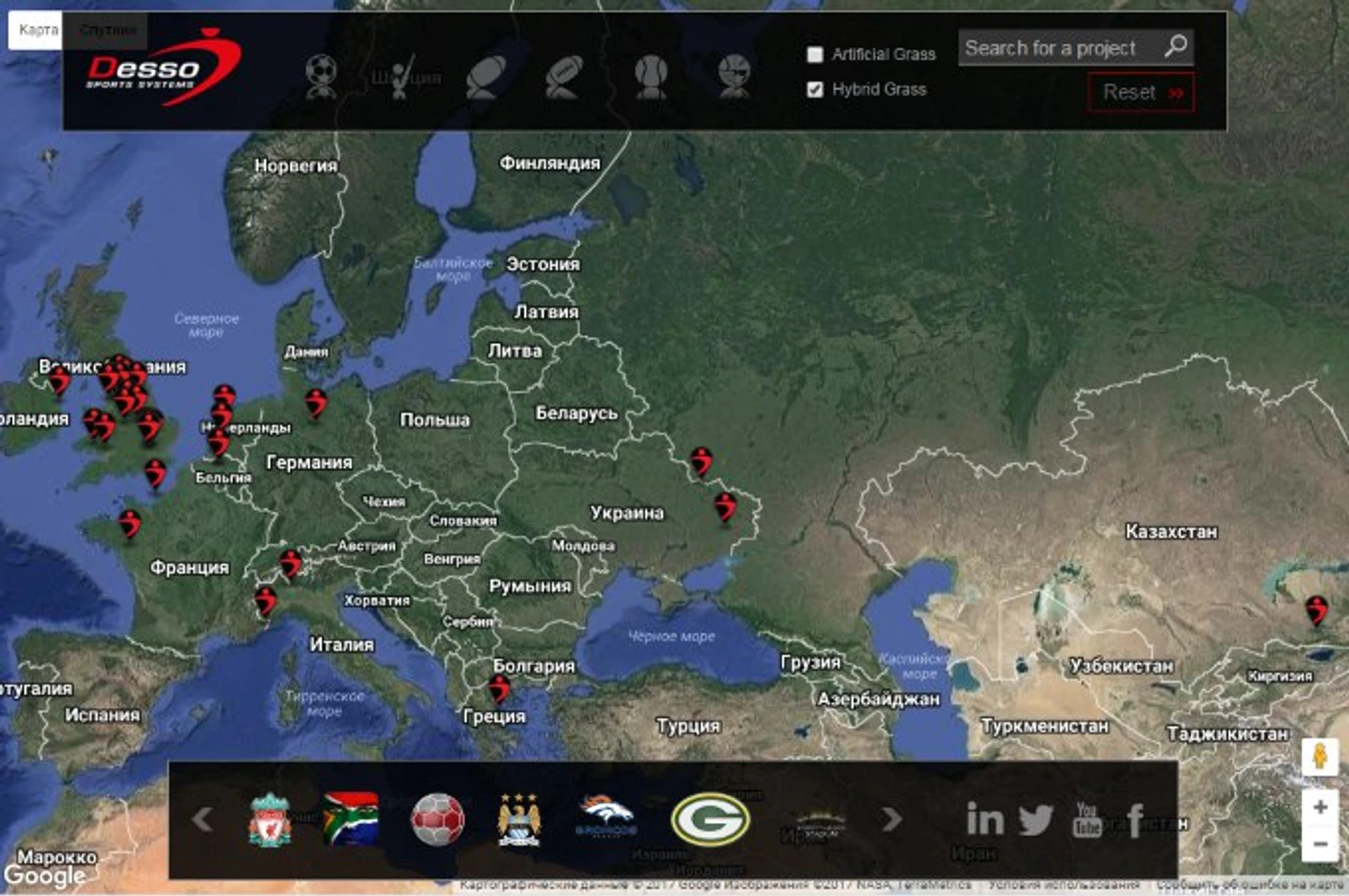Open the Facebook social link

[1136, 819]
